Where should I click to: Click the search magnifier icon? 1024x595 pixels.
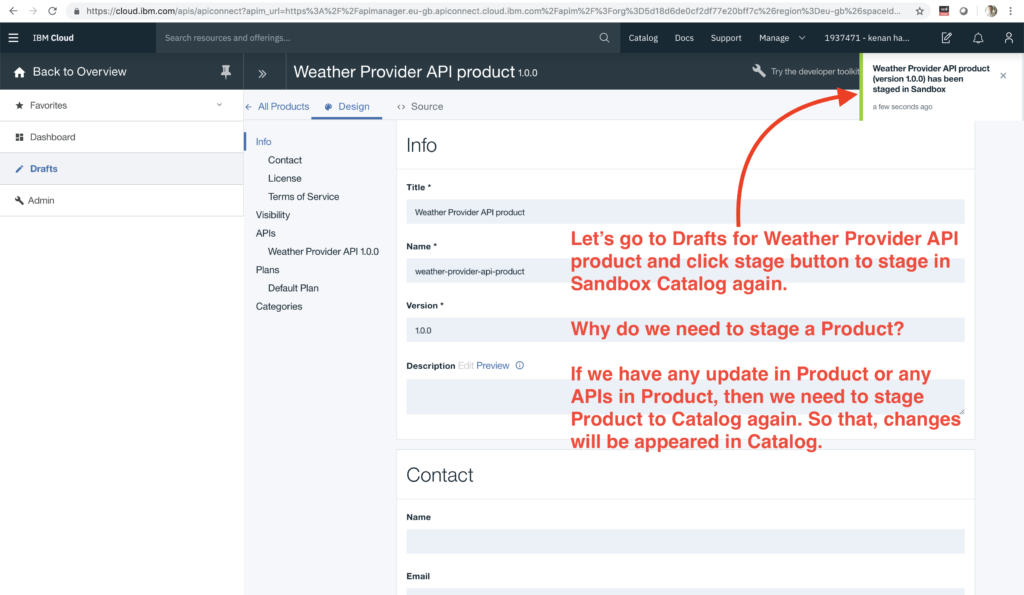pos(604,38)
